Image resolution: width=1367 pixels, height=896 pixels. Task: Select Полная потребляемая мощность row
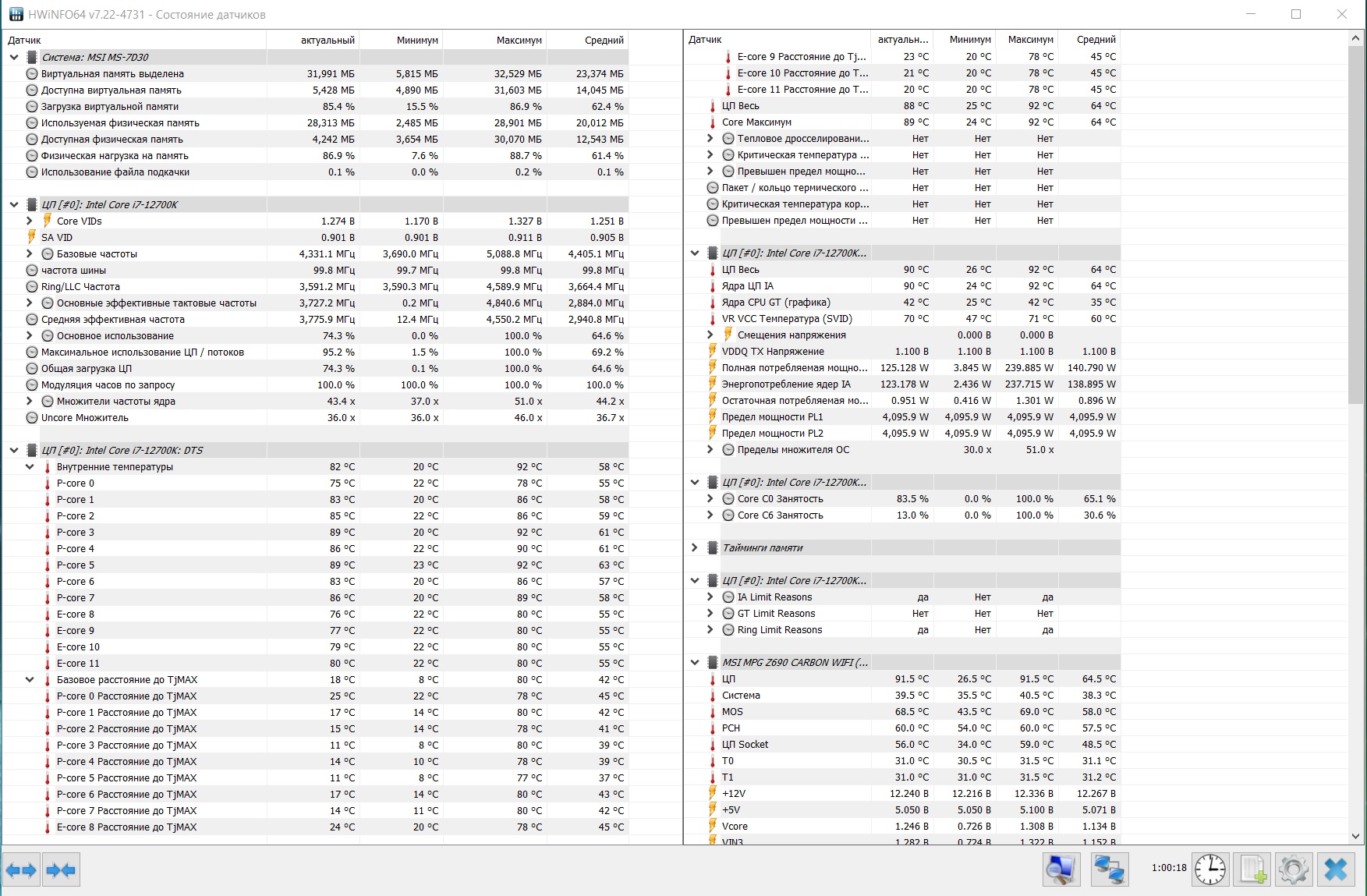[x=902, y=367]
